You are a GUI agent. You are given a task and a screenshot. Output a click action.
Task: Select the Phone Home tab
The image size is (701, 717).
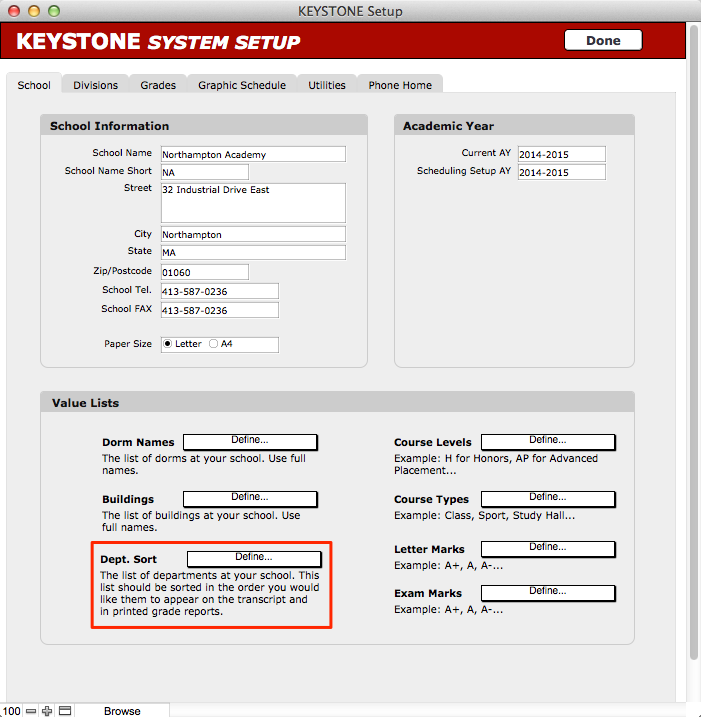click(400, 85)
